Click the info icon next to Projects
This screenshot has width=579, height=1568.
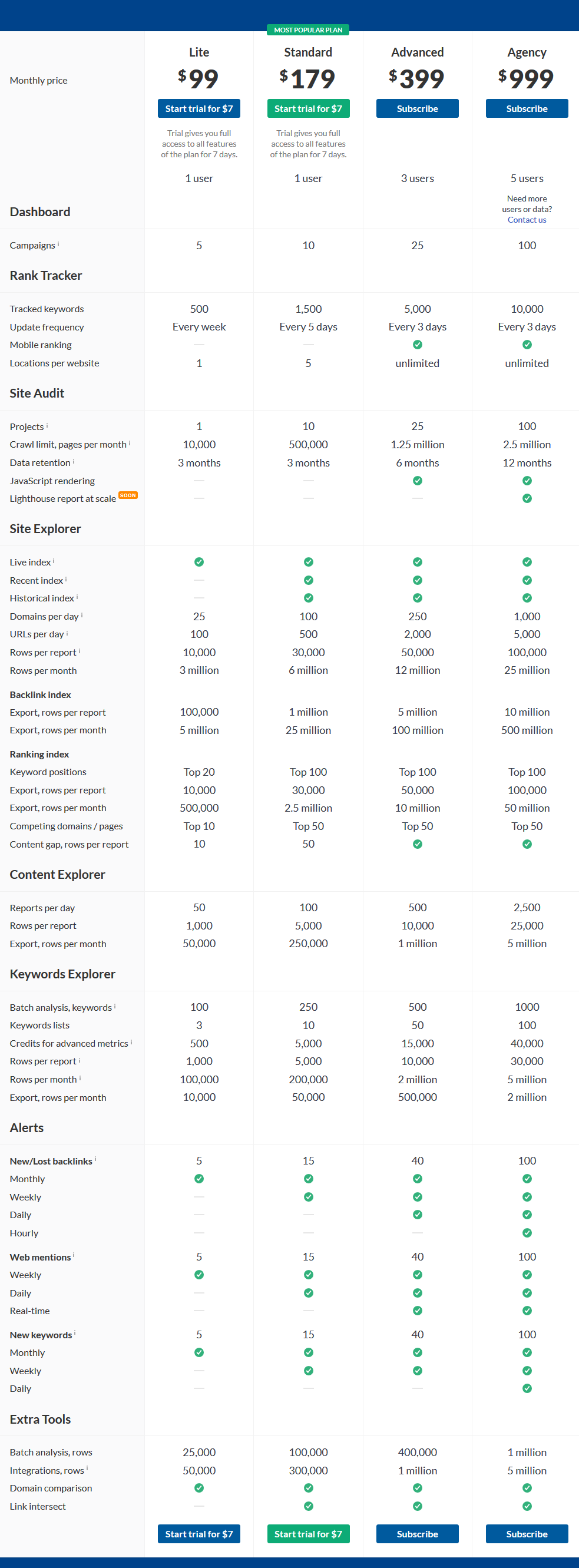[x=47, y=425]
